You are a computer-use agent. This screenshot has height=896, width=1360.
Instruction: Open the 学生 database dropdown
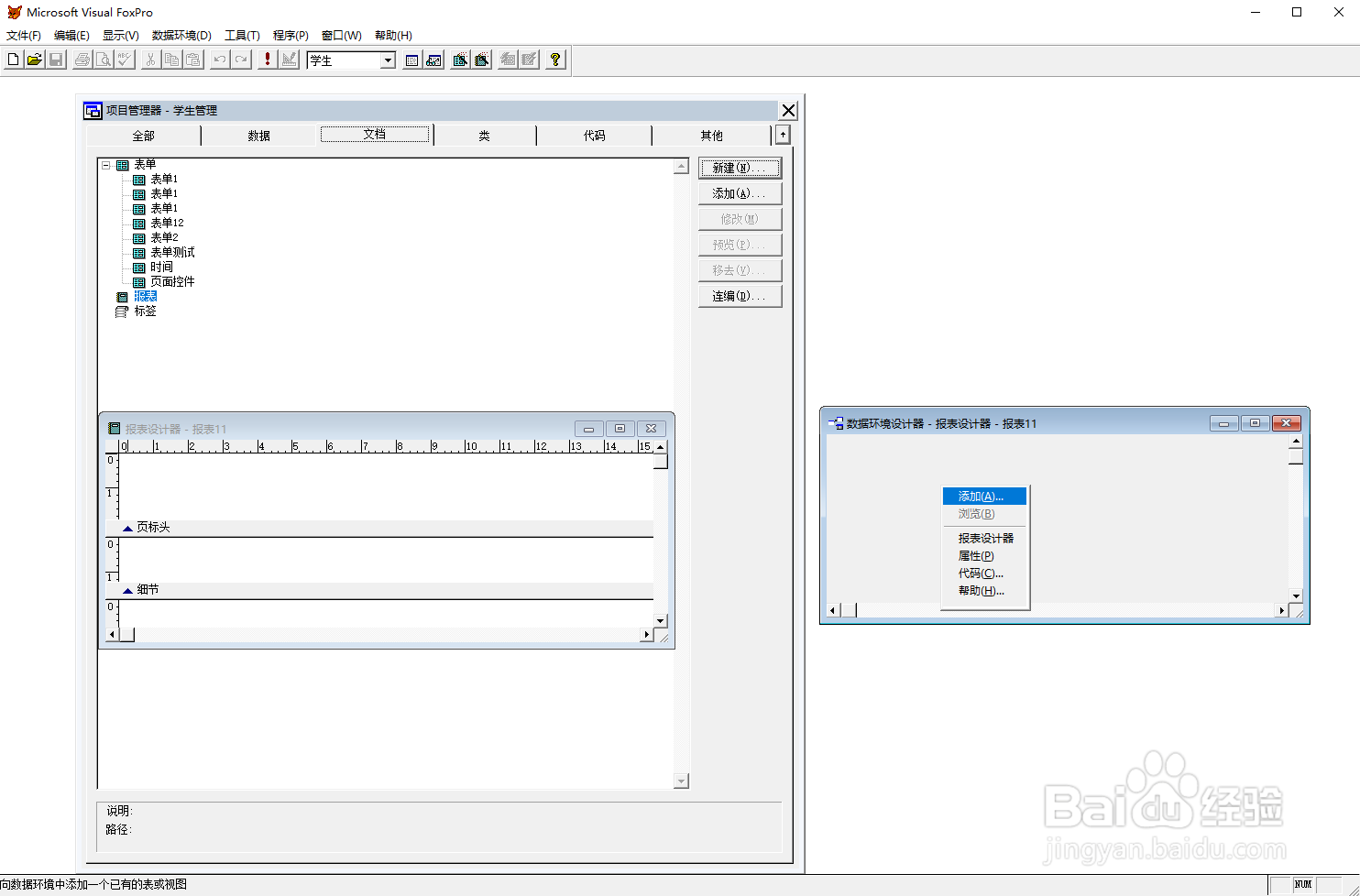coord(388,60)
